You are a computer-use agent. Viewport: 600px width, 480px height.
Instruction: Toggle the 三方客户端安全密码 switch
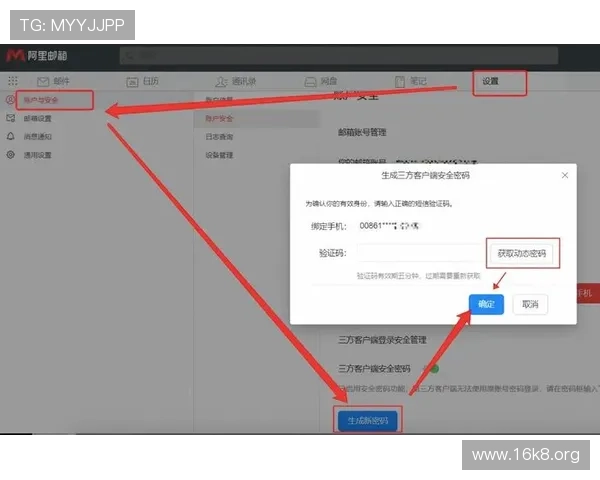coord(431,369)
